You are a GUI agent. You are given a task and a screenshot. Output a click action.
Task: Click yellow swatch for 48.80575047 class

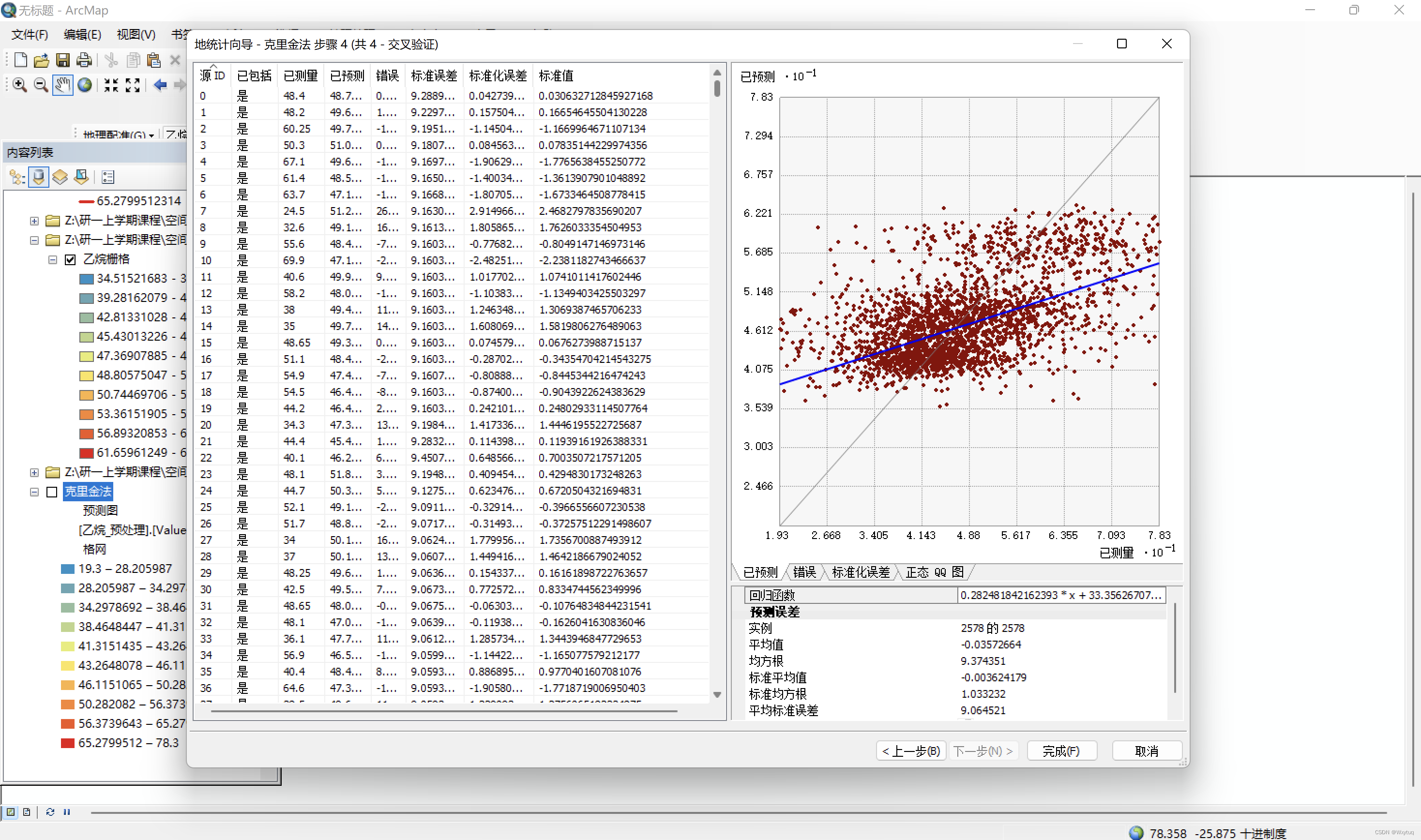(86, 376)
